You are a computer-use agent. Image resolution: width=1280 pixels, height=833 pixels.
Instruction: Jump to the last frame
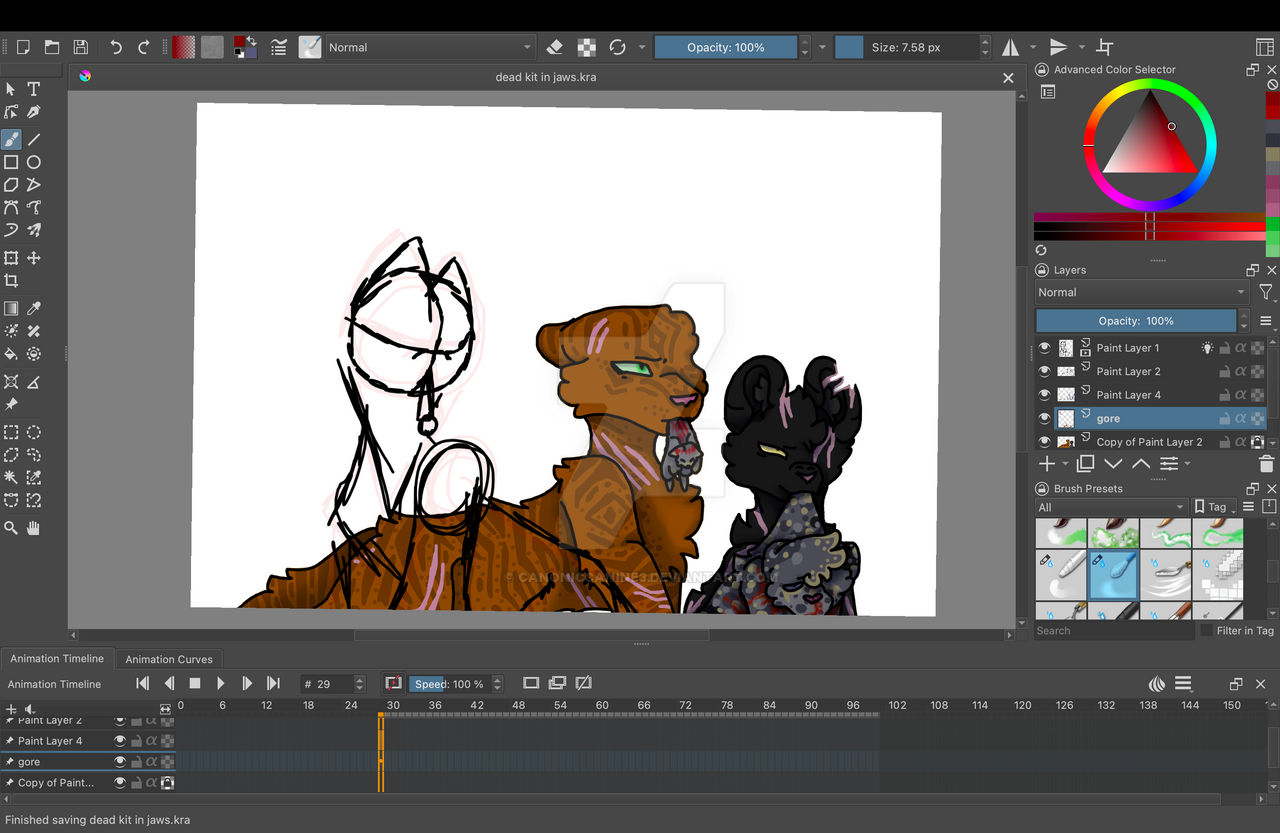click(x=273, y=684)
